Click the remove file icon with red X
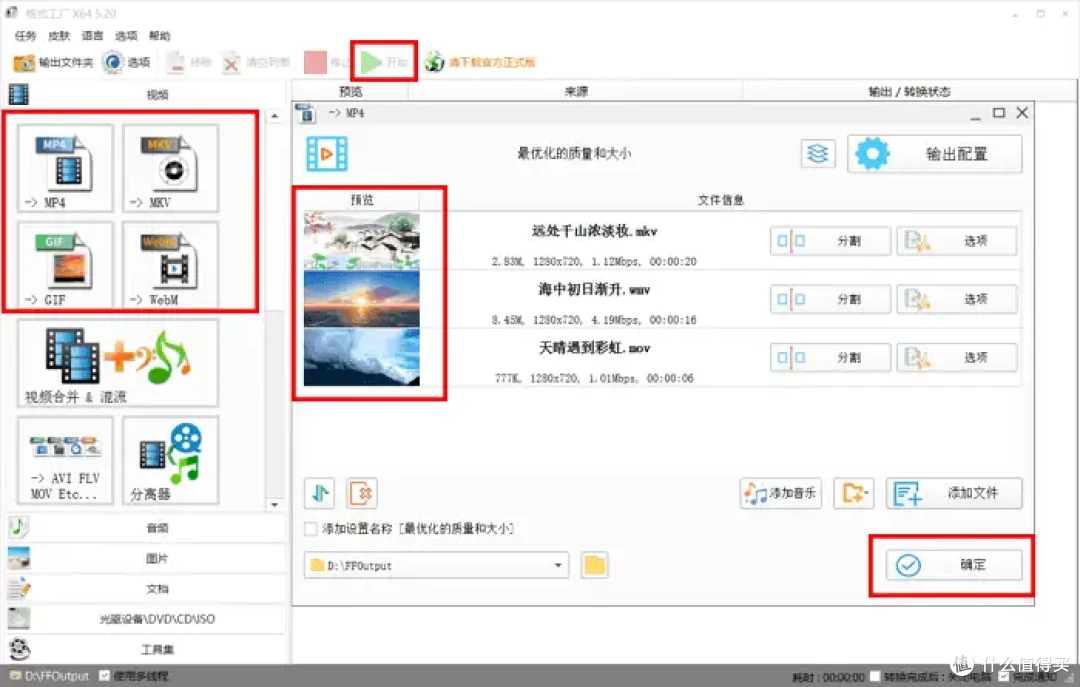 pos(362,493)
